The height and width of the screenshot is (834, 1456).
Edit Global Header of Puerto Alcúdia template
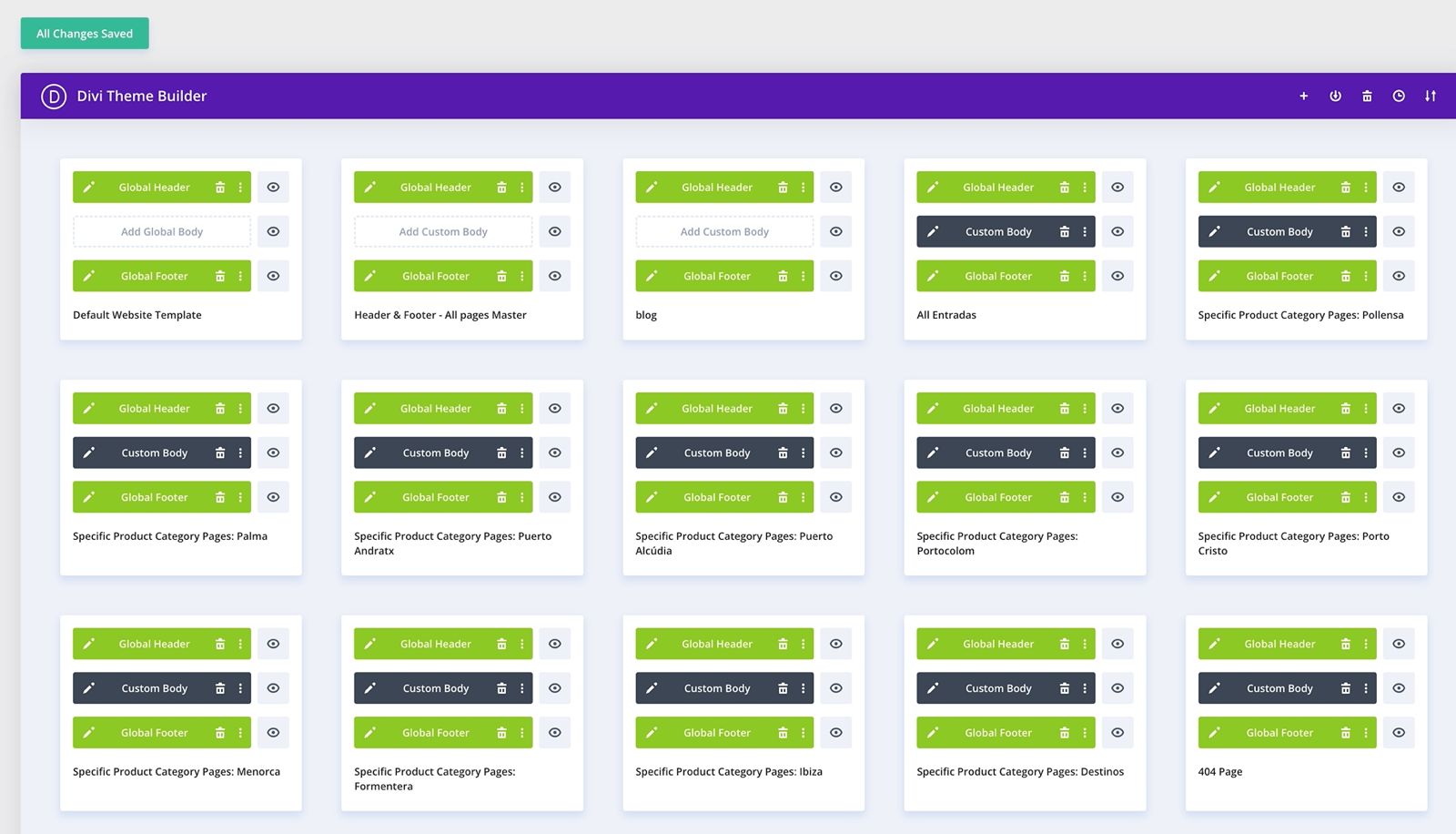tap(652, 409)
